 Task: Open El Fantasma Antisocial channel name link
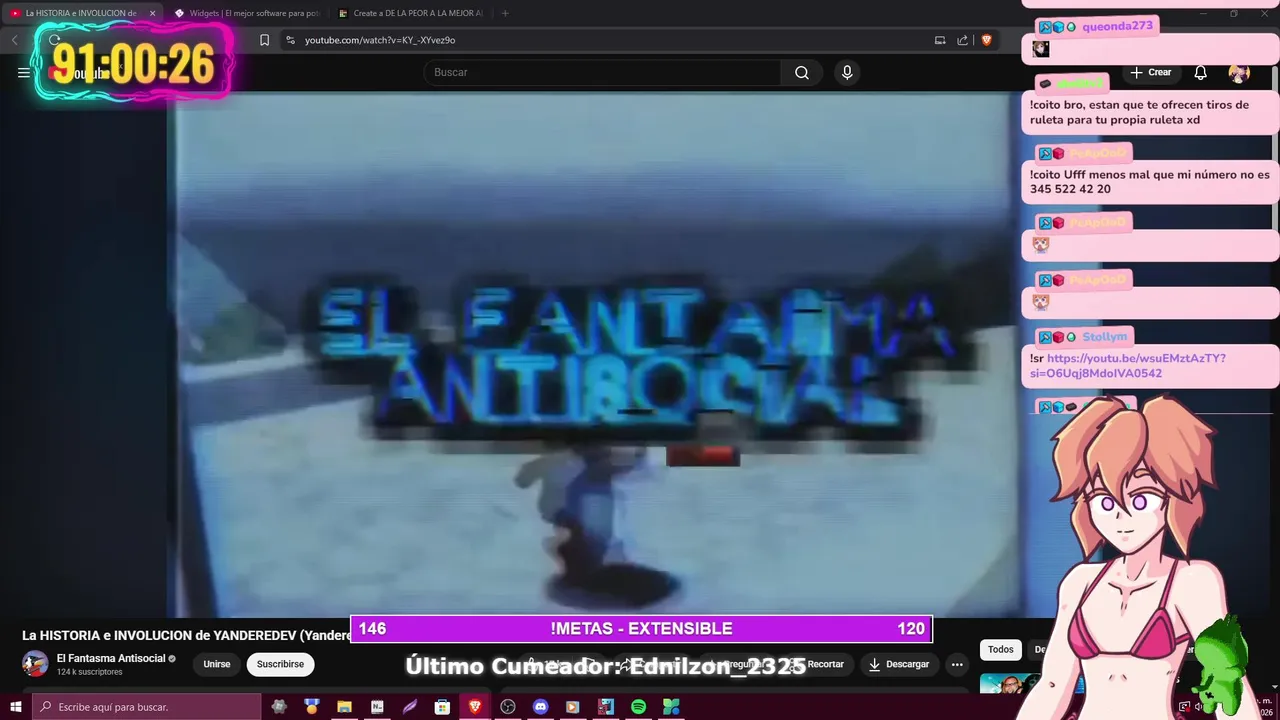point(111,658)
